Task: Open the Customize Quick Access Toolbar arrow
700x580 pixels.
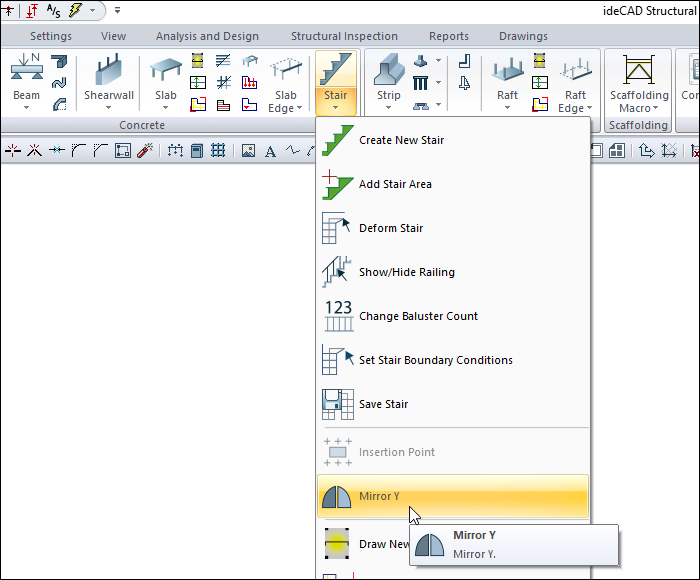Action: (117, 10)
